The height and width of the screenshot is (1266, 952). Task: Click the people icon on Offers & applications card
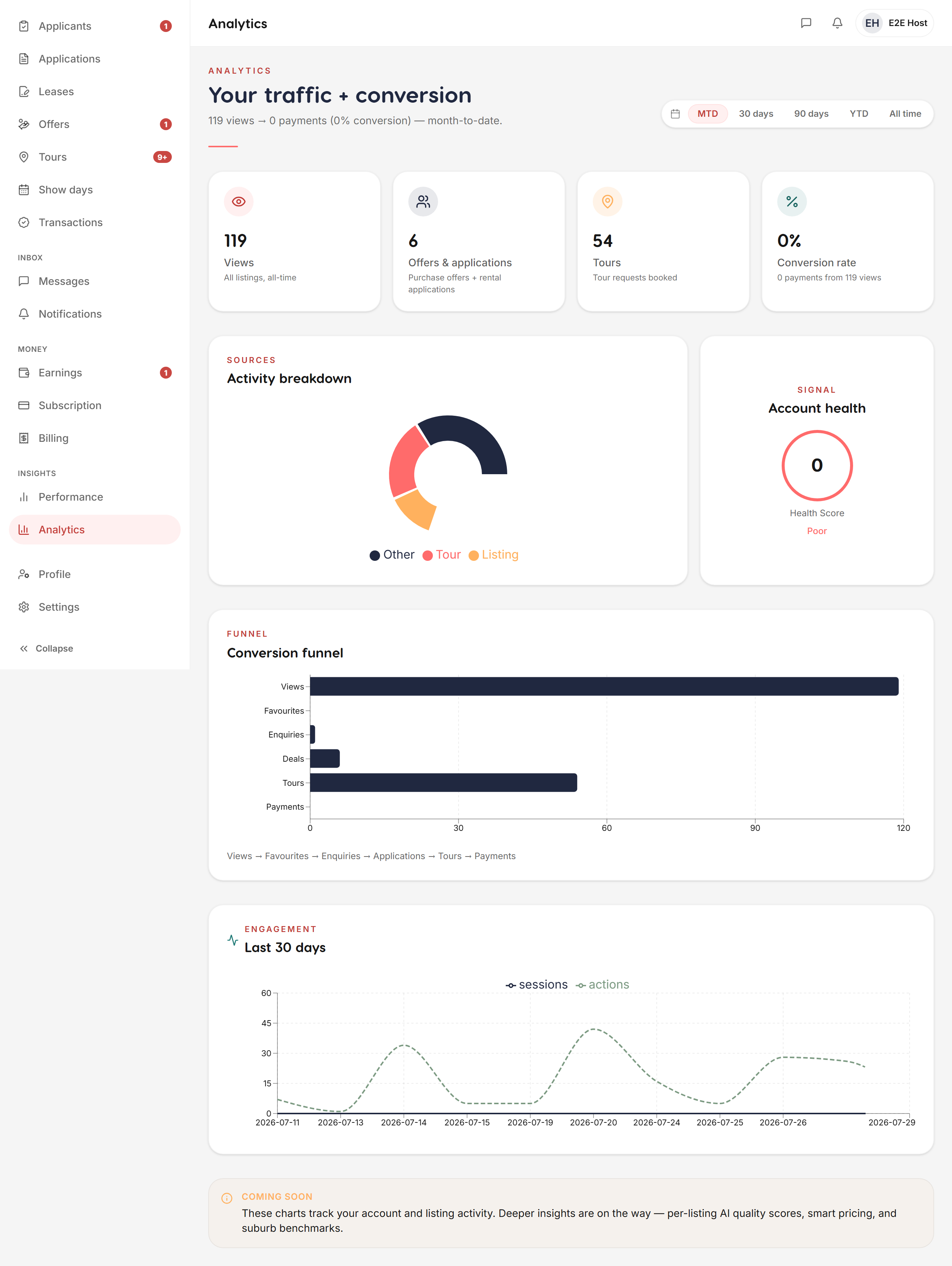coord(423,202)
